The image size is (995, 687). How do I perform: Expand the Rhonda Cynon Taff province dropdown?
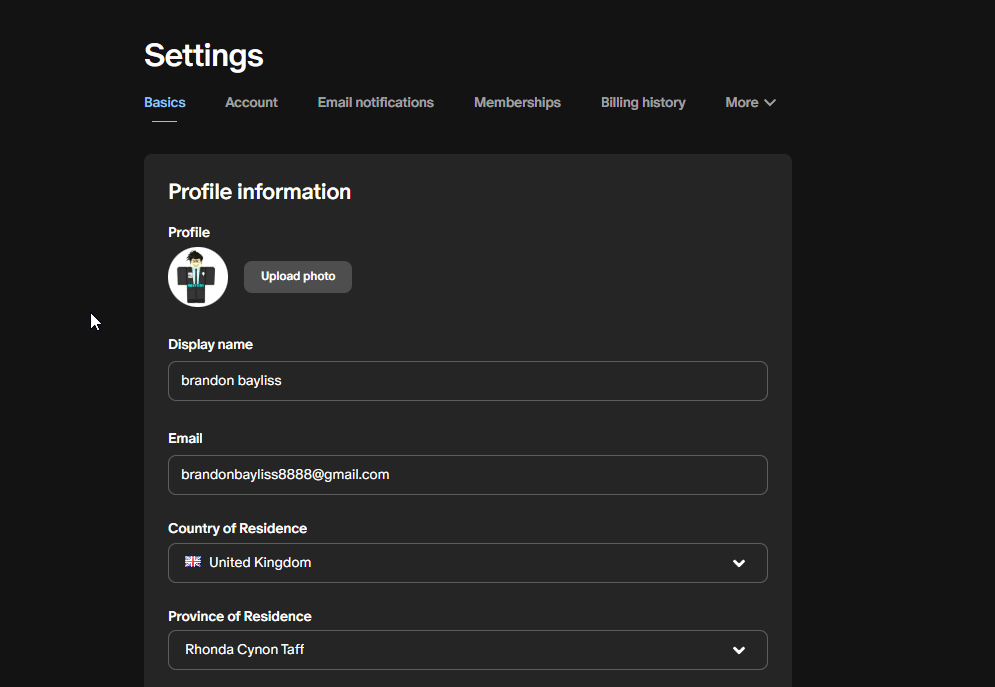pos(468,650)
